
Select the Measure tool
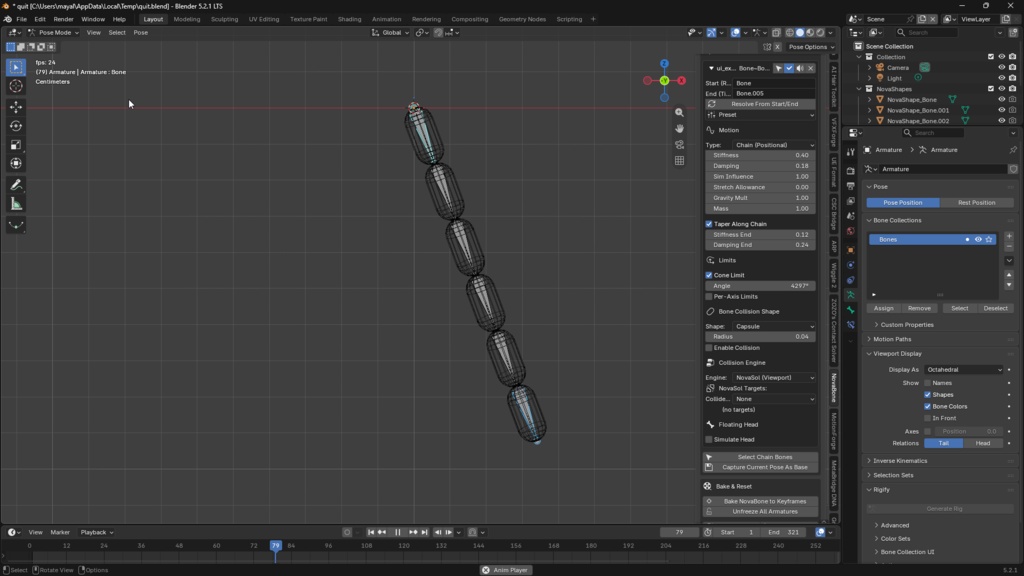click(16, 204)
